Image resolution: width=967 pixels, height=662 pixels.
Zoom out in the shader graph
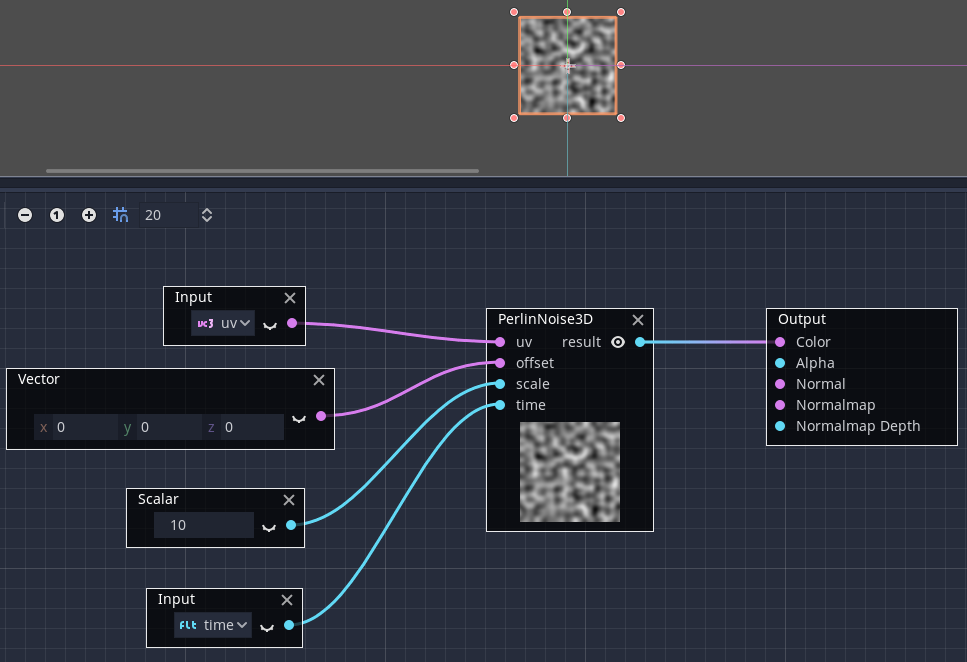tap(24, 214)
